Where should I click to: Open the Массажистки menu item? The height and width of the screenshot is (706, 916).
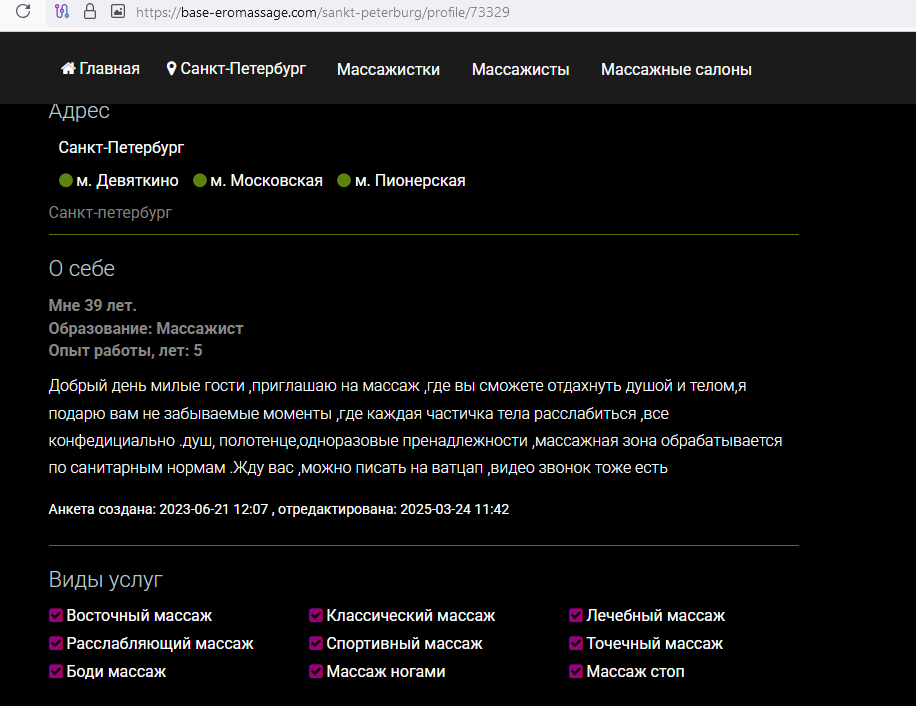click(388, 69)
